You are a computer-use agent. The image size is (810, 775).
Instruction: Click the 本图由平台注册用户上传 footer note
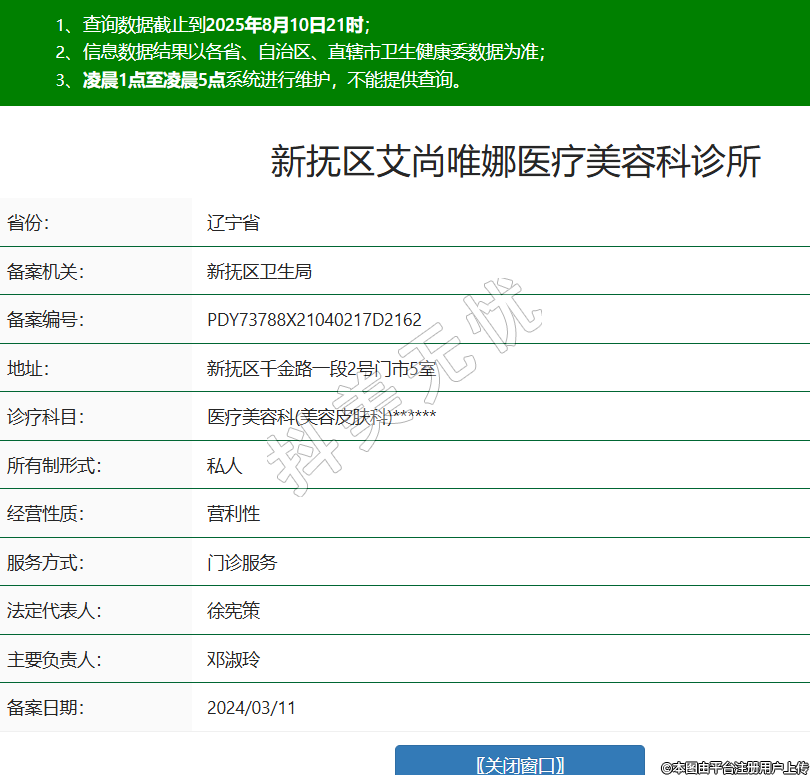[x=734, y=767]
